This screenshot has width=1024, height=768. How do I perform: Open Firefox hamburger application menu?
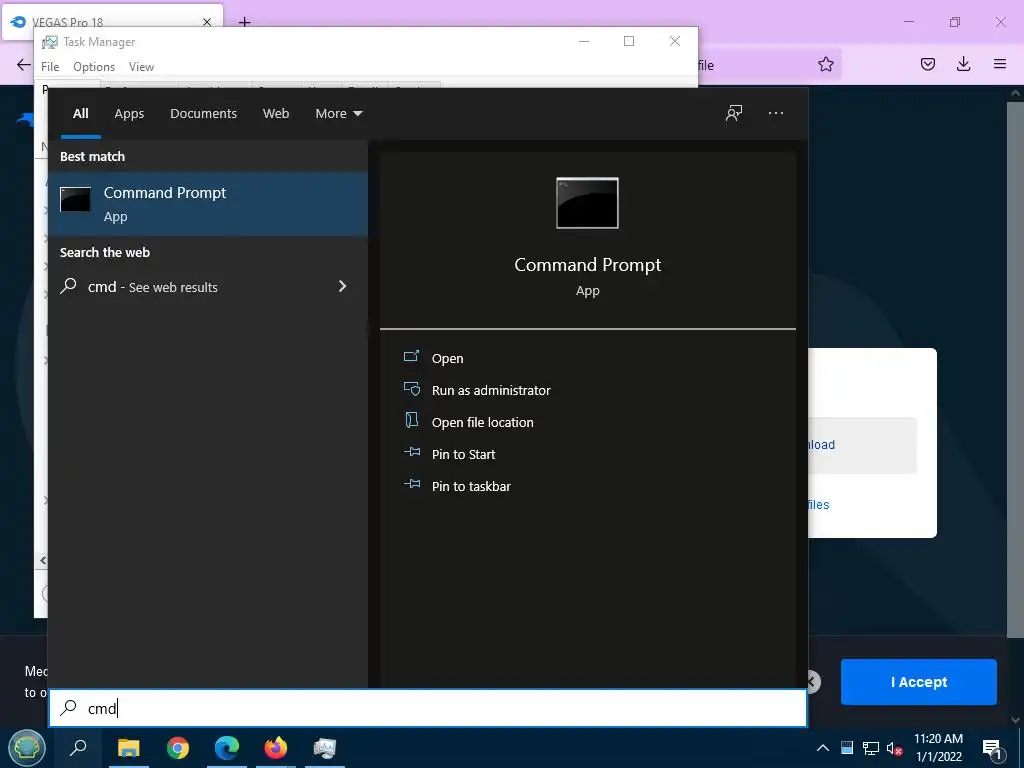[1000, 64]
